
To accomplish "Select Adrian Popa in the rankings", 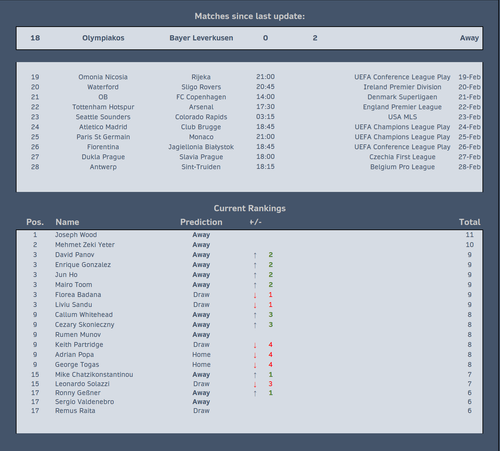I will 74,355.
